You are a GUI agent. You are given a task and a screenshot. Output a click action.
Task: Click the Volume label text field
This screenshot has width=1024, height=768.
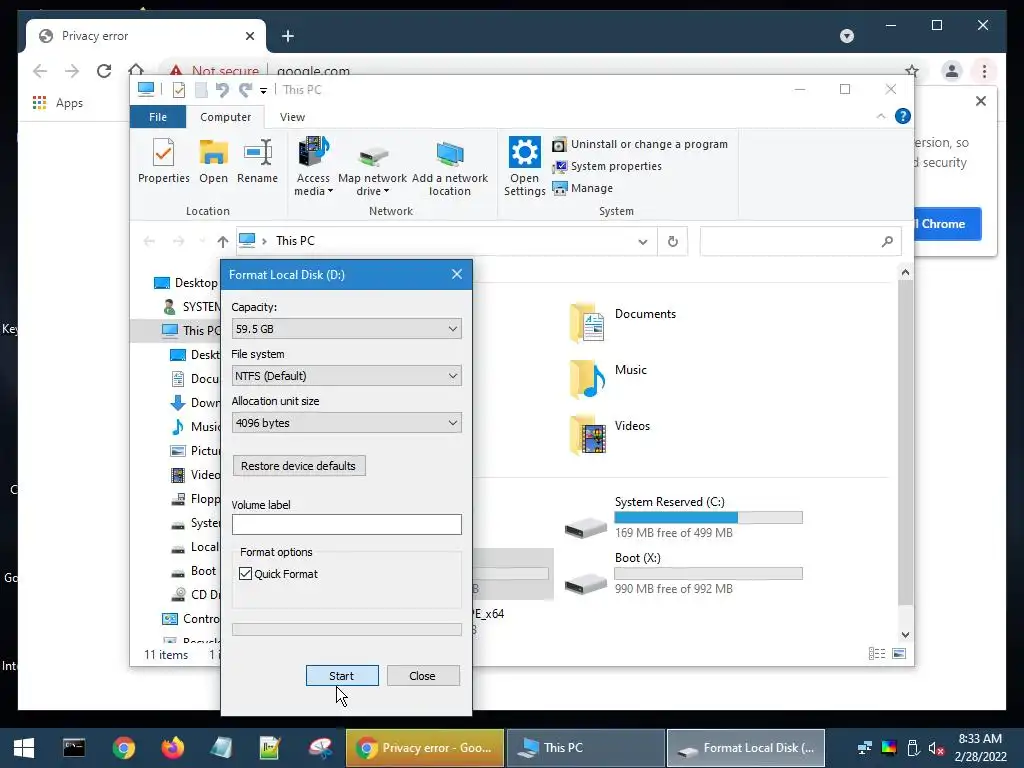coord(346,524)
